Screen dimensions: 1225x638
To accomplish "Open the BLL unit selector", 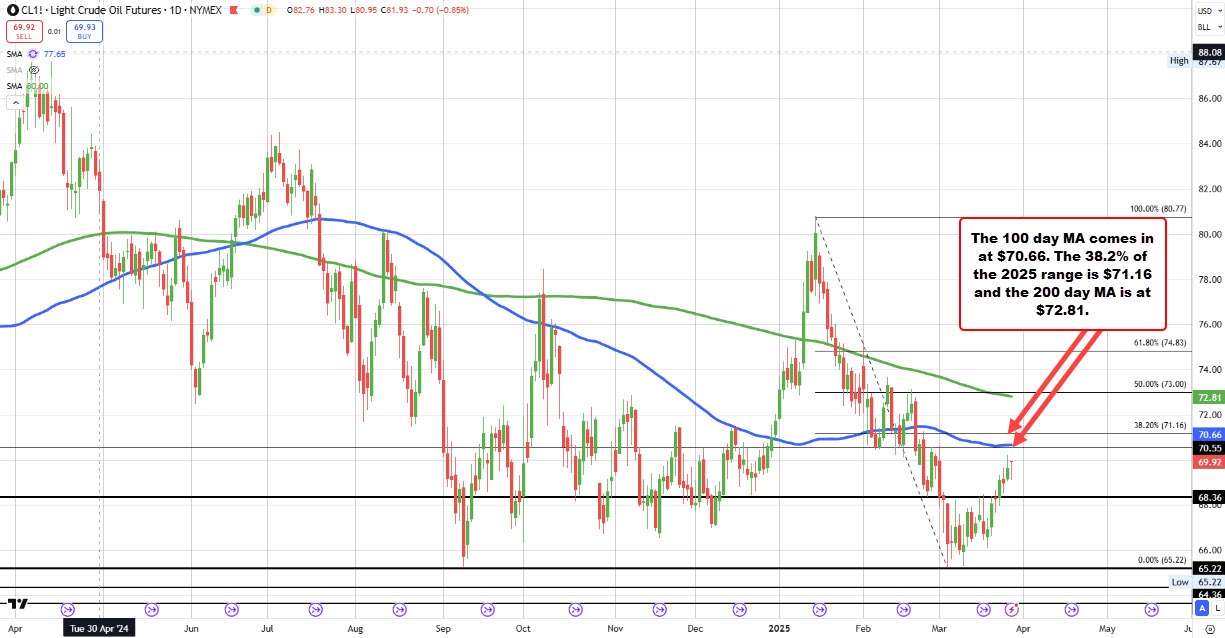I will (x=1204, y=27).
